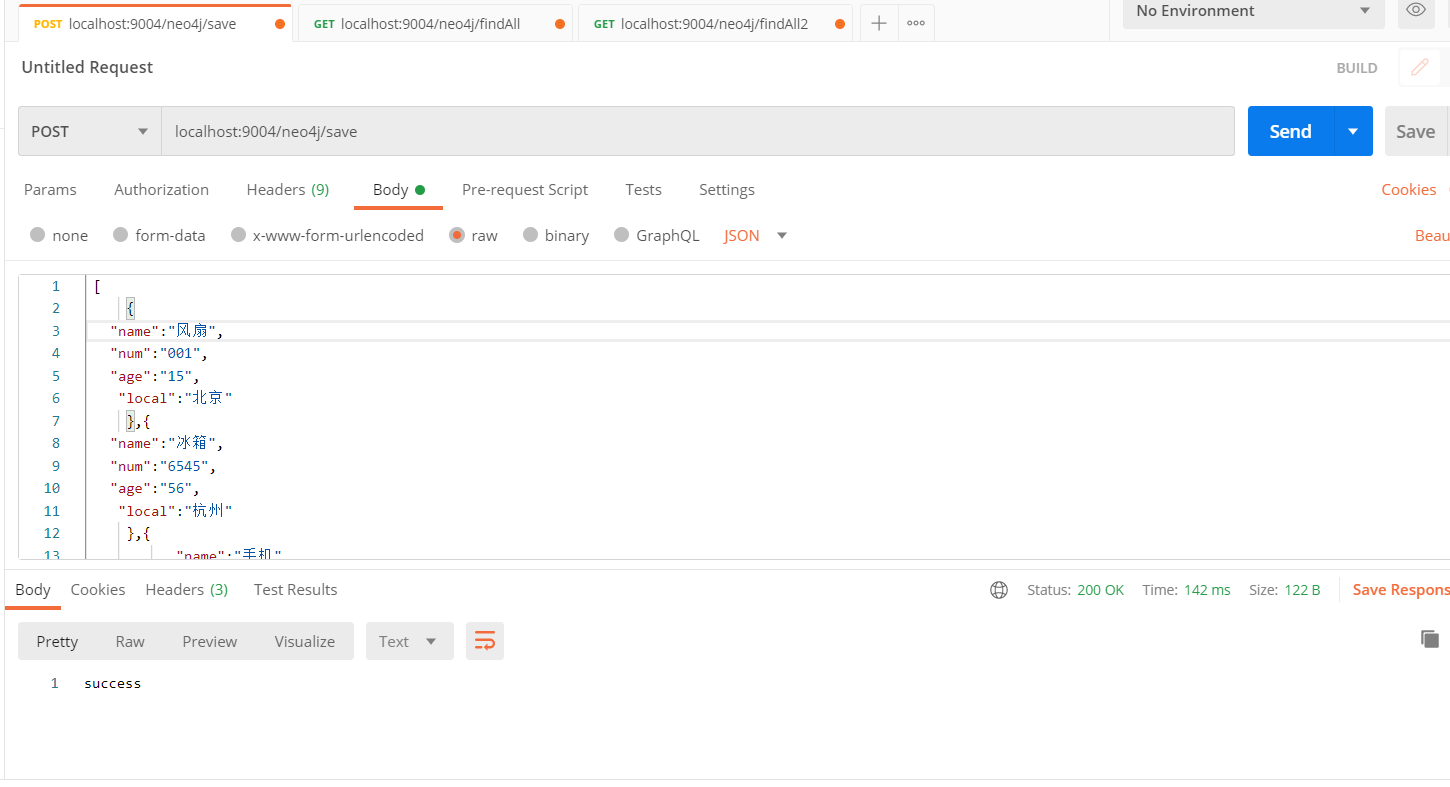This screenshot has width=1450, height=787.
Task: Choose x-www-form-urlencoded body type
Action: coord(327,236)
